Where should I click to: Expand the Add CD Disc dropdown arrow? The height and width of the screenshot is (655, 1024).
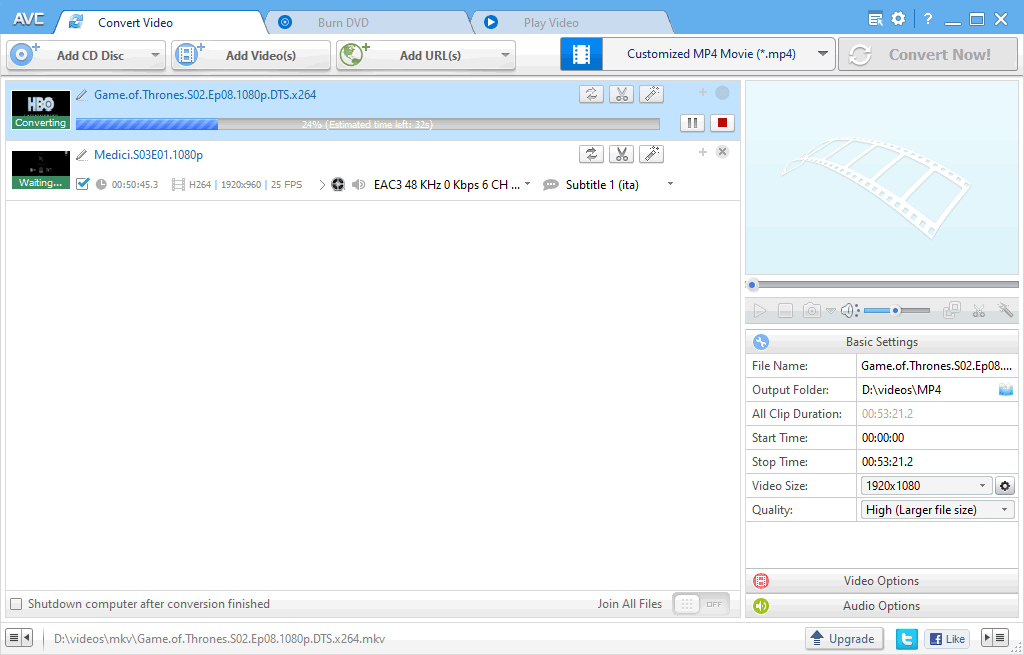pyautogui.click(x=155, y=56)
